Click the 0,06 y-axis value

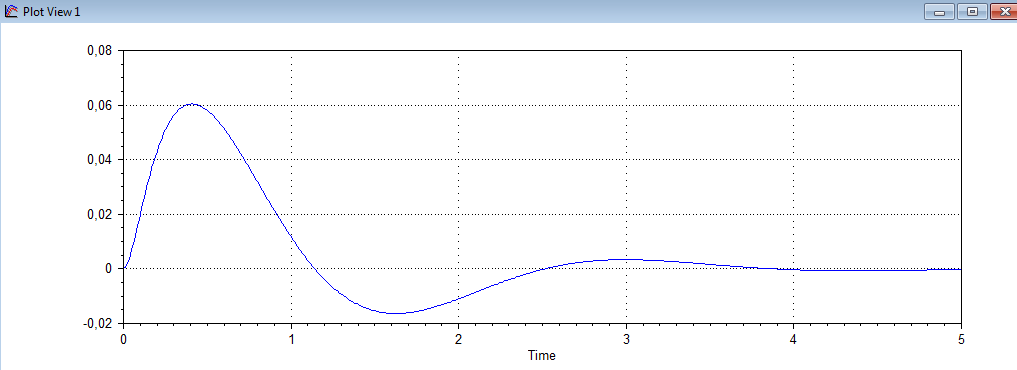pyautogui.click(x=99, y=105)
